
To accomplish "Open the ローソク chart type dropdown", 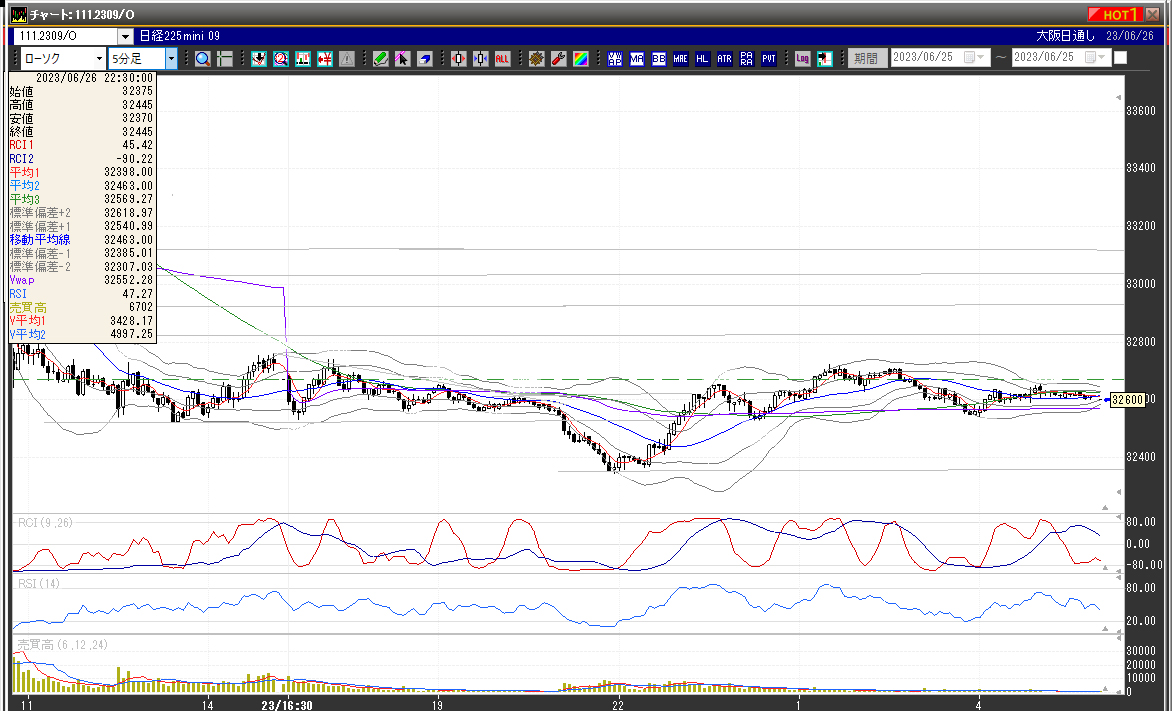I will [99, 58].
